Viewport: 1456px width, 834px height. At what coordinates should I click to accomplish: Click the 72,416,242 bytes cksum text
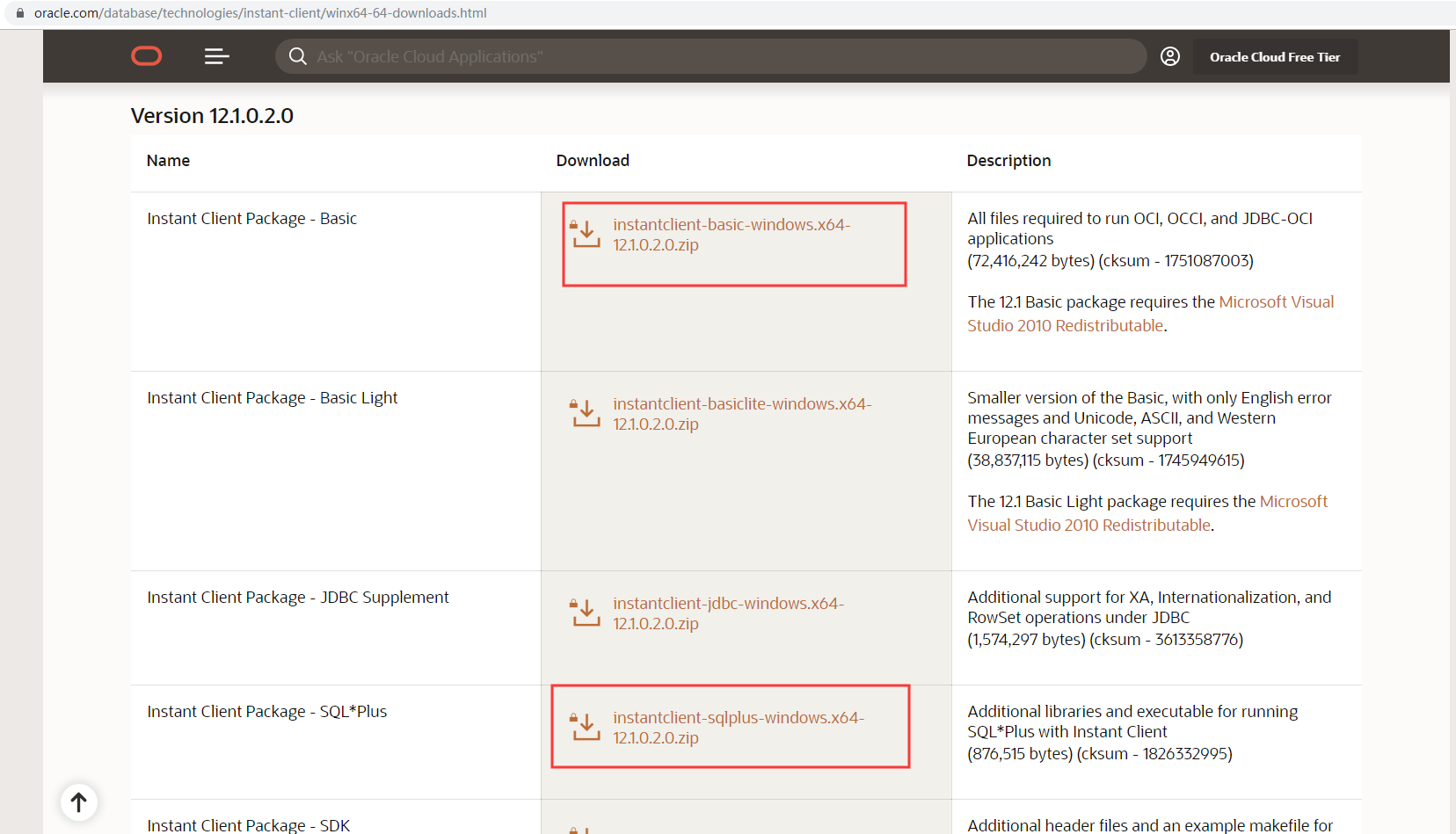click(x=1110, y=261)
